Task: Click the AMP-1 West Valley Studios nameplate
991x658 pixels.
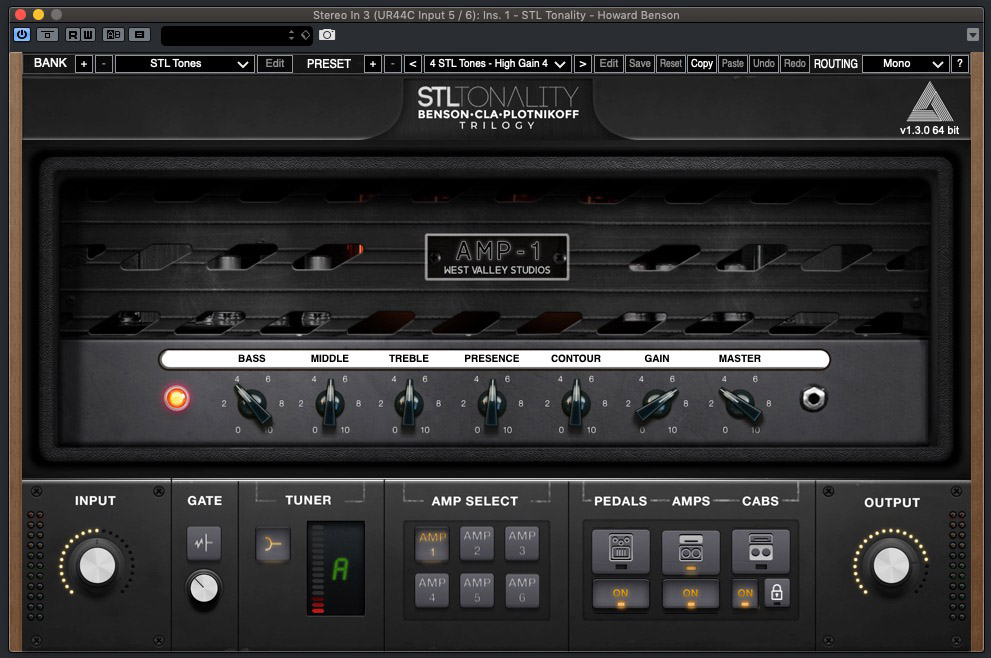Action: pyautogui.click(x=497, y=257)
